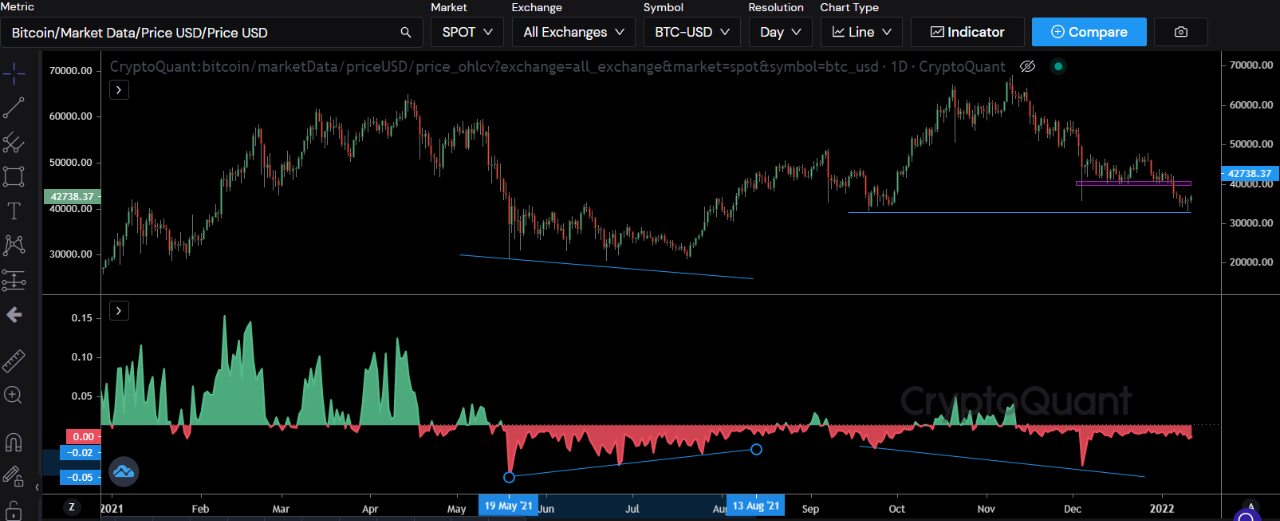Click the Resolution label above Day dropdown
Image resolution: width=1280 pixels, height=521 pixels.
click(776, 7)
